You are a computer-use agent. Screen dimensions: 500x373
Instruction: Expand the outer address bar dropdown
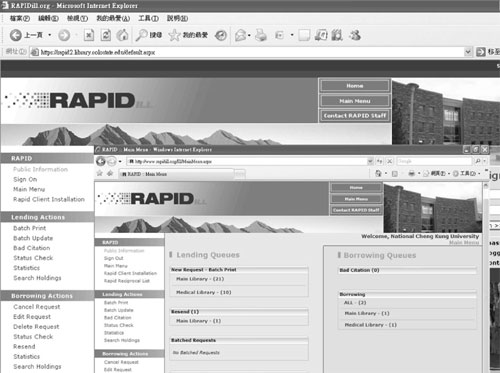pyautogui.click(x=468, y=52)
